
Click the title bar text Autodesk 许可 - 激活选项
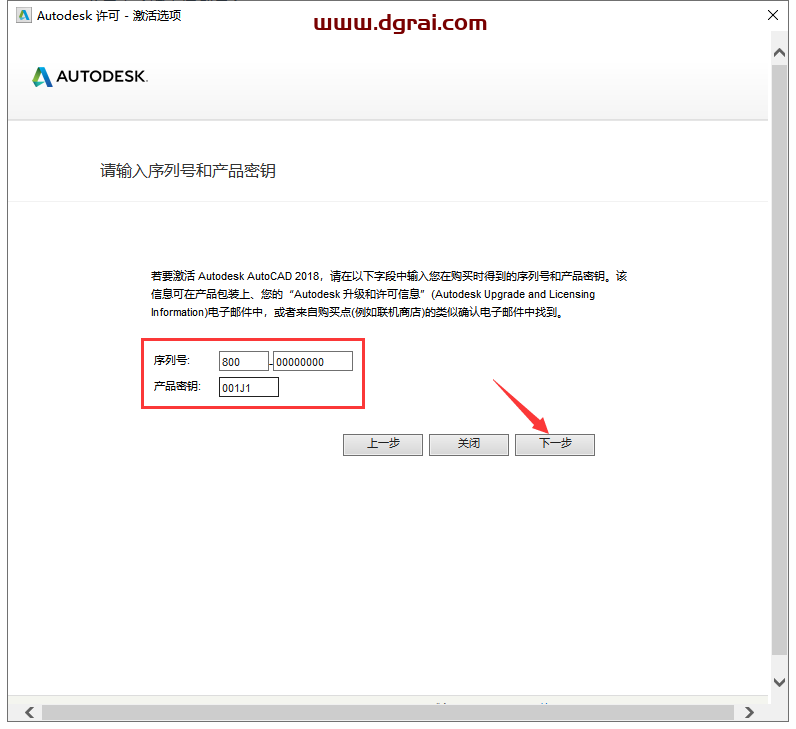(109, 16)
